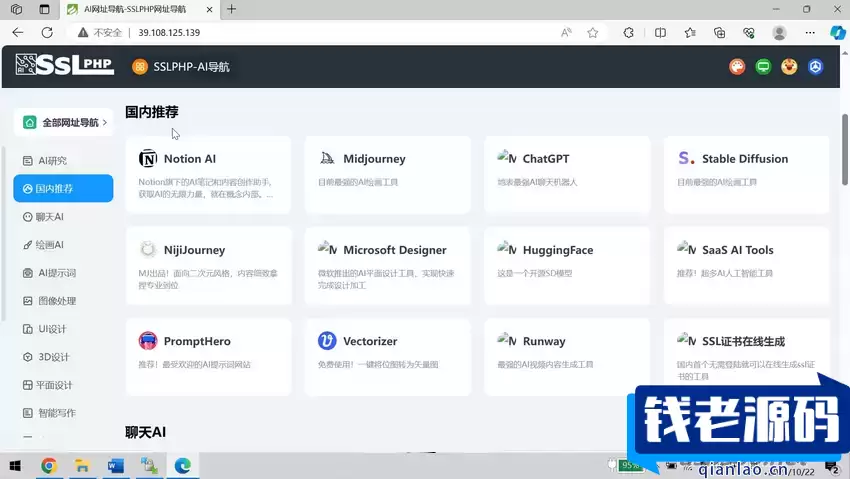Select the AI网址导航-SSLPHP网址导航 tab
Image resolution: width=850 pixels, height=479 pixels.
coord(140,9)
